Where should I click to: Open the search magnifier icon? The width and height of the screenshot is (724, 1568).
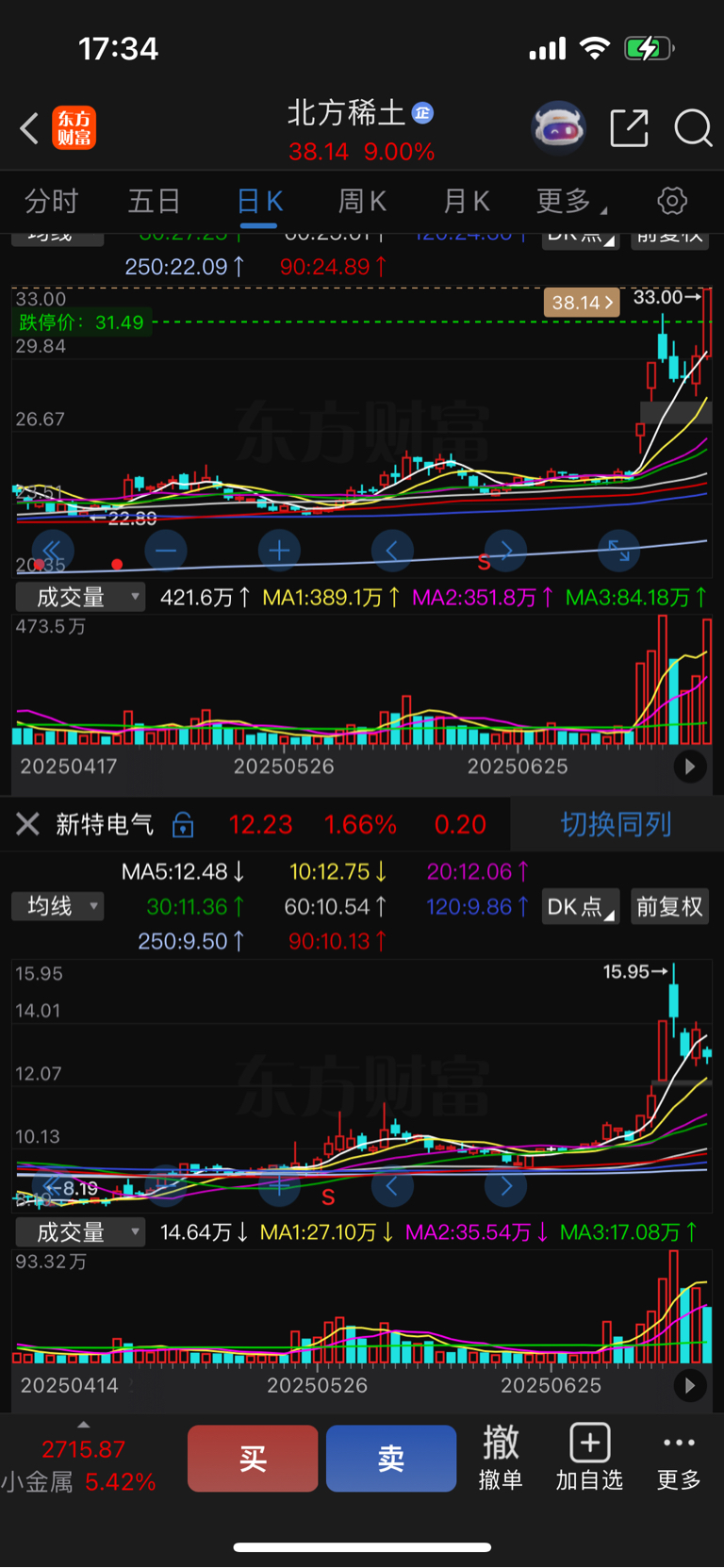[x=693, y=127]
